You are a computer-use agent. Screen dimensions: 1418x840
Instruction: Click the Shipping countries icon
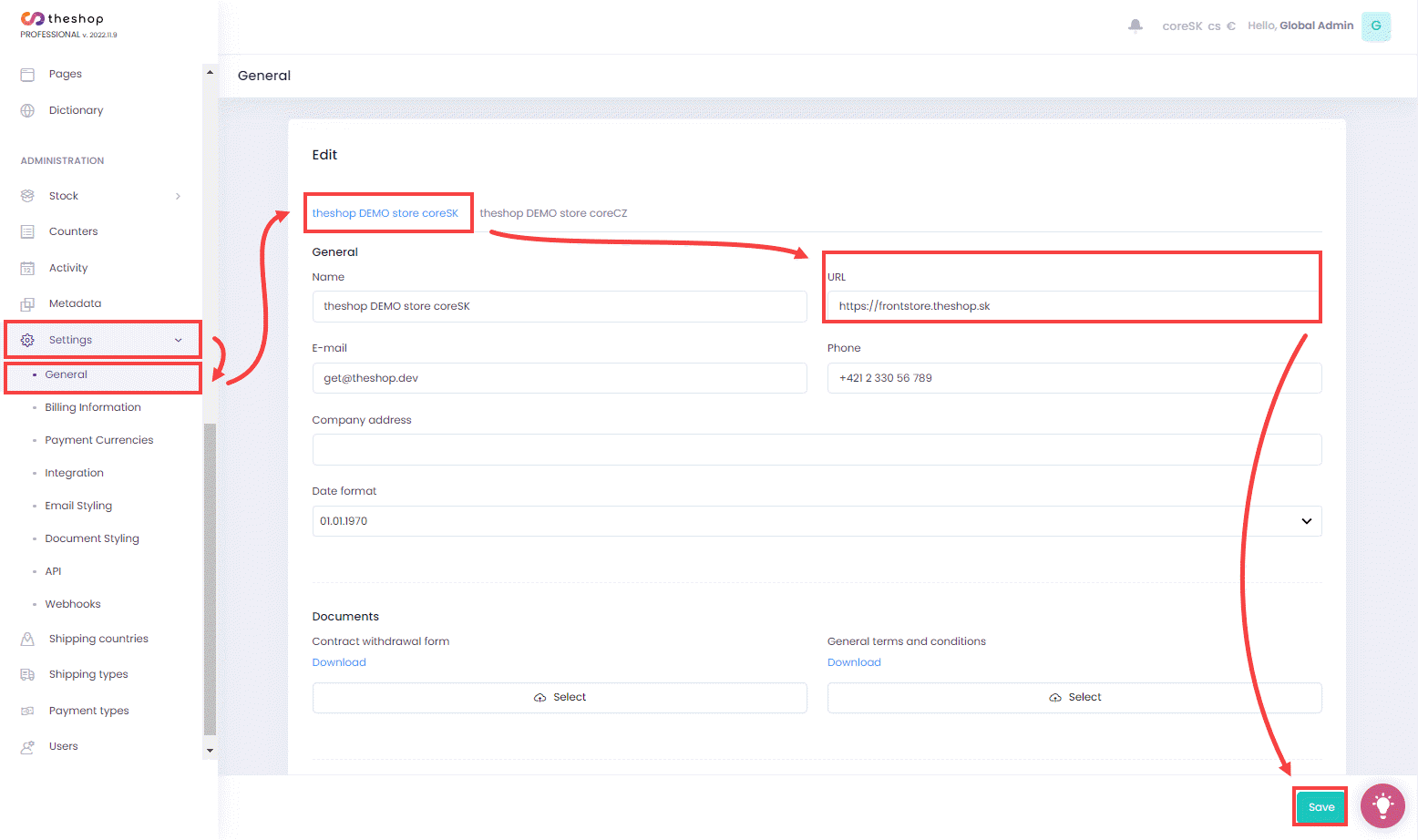tap(27, 639)
